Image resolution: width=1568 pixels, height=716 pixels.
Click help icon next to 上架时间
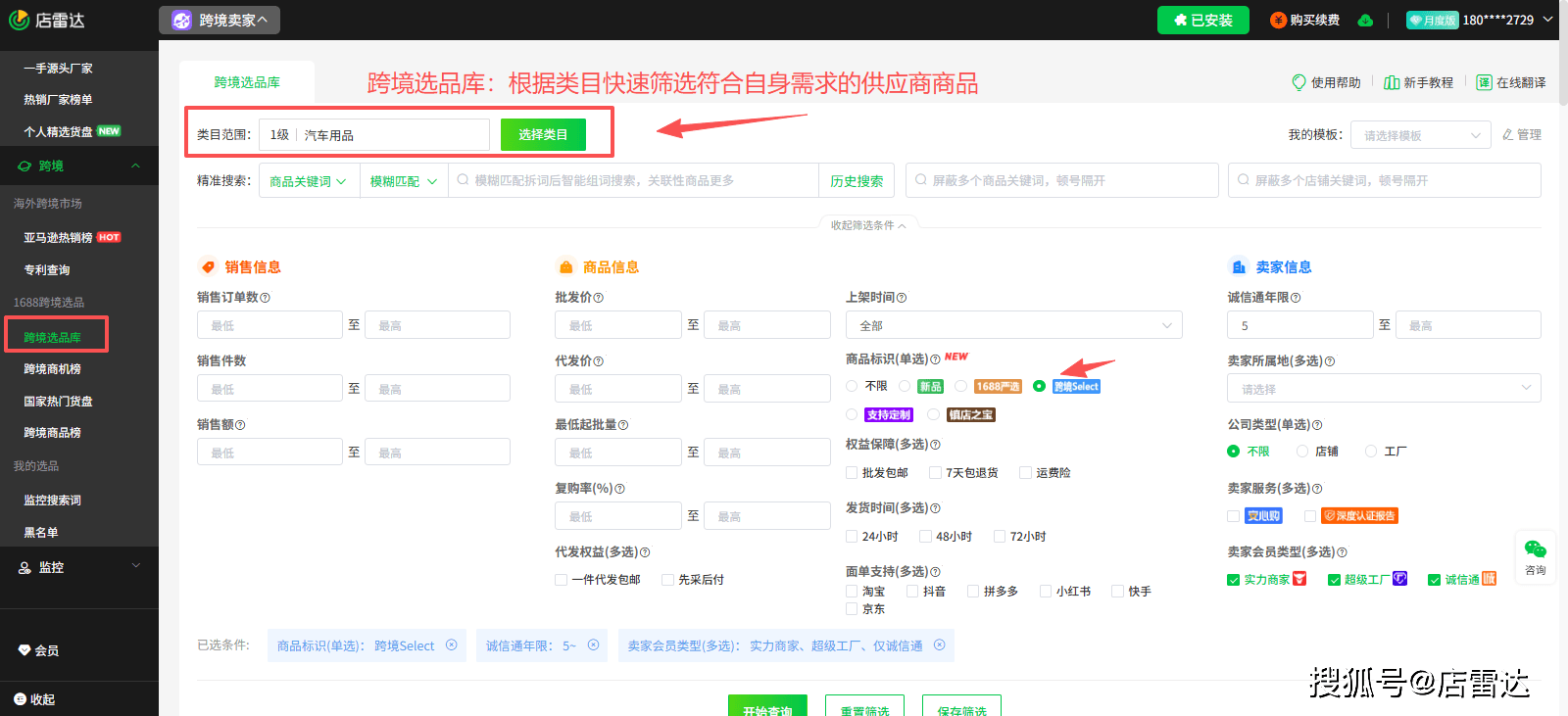pos(902,298)
